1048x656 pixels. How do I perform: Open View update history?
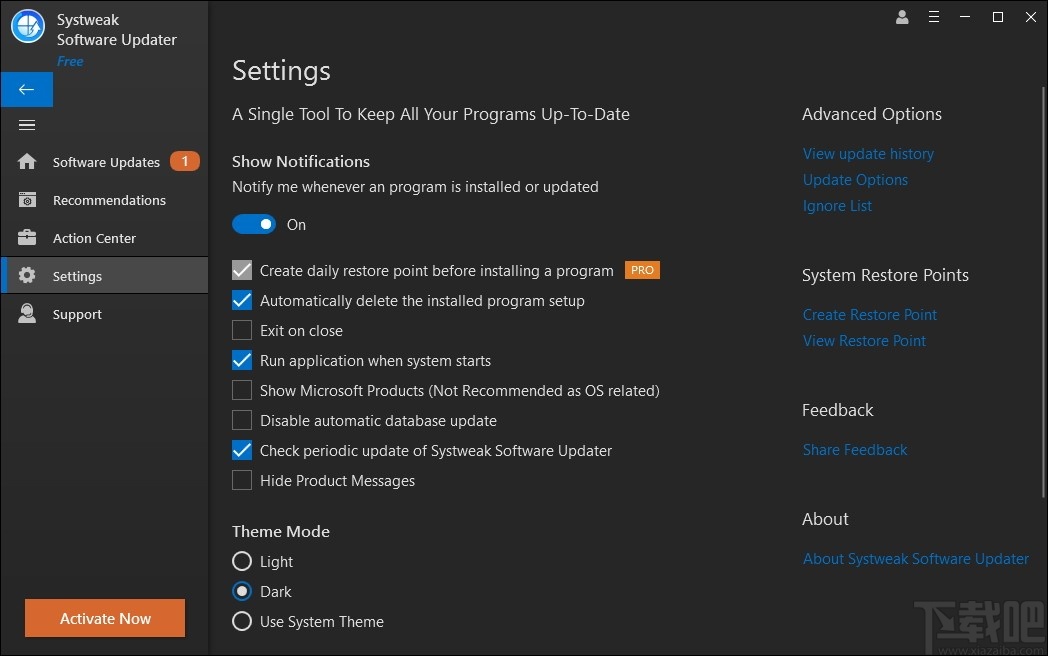(868, 153)
